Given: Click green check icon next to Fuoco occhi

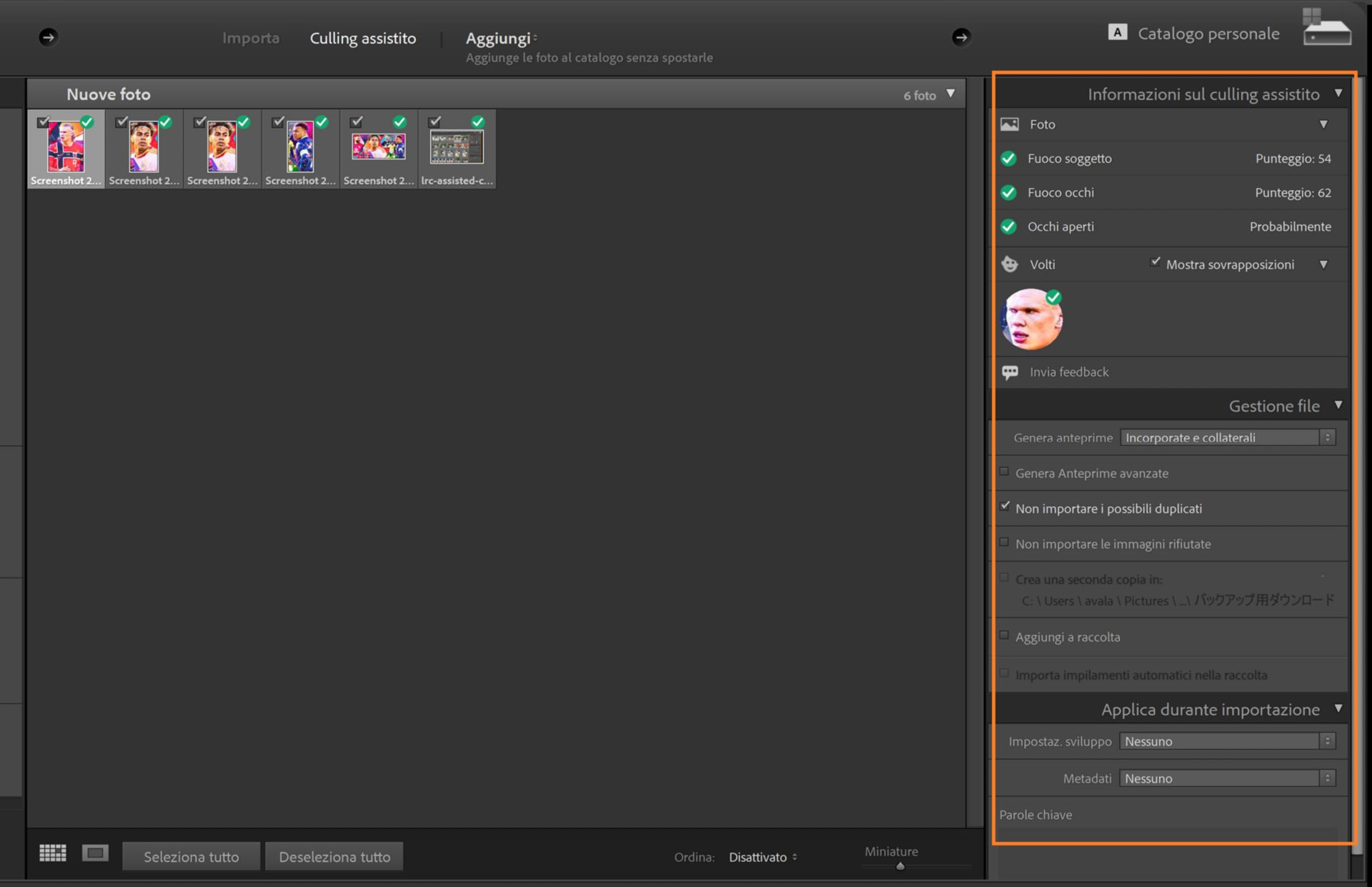Looking at the screenshot, I should [x=1009, y=193].
